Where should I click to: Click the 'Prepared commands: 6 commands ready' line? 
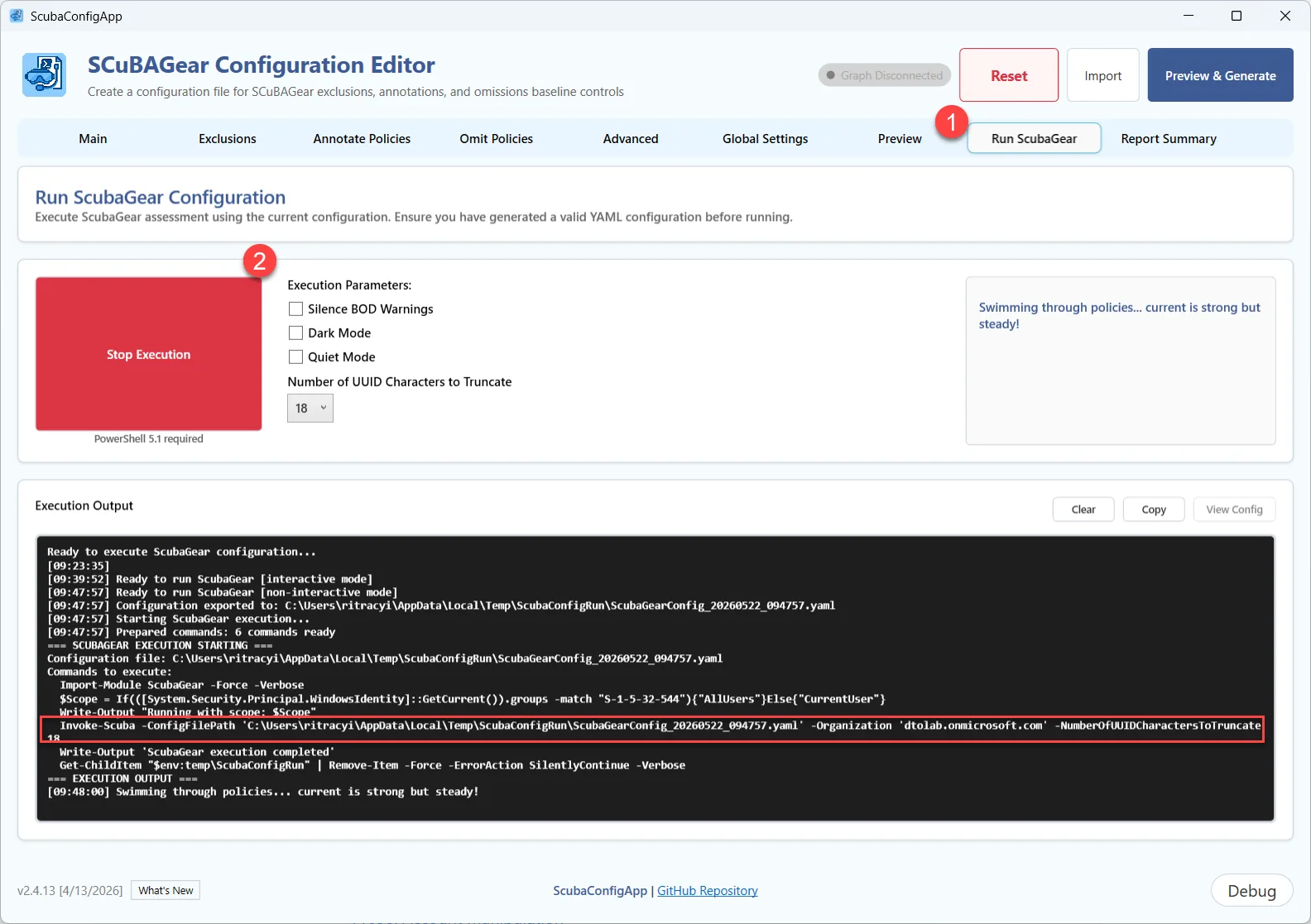click(x=191, y=632)
